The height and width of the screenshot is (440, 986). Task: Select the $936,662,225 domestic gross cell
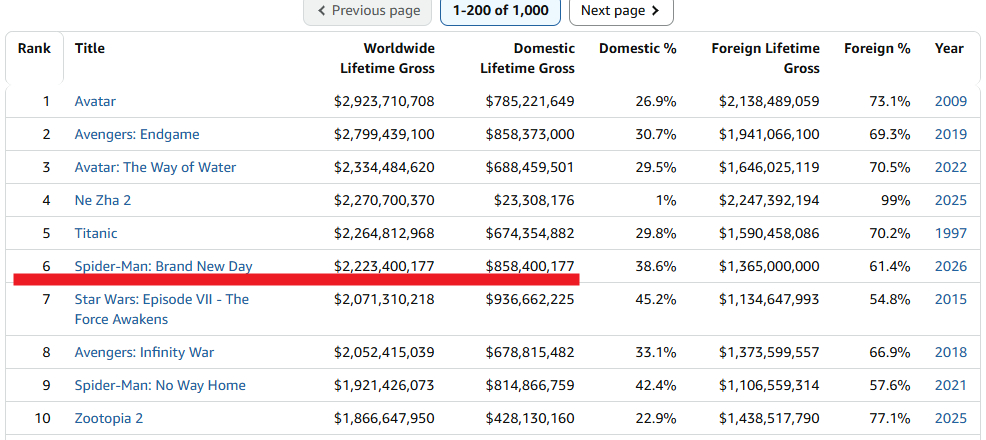coord(530,299)
